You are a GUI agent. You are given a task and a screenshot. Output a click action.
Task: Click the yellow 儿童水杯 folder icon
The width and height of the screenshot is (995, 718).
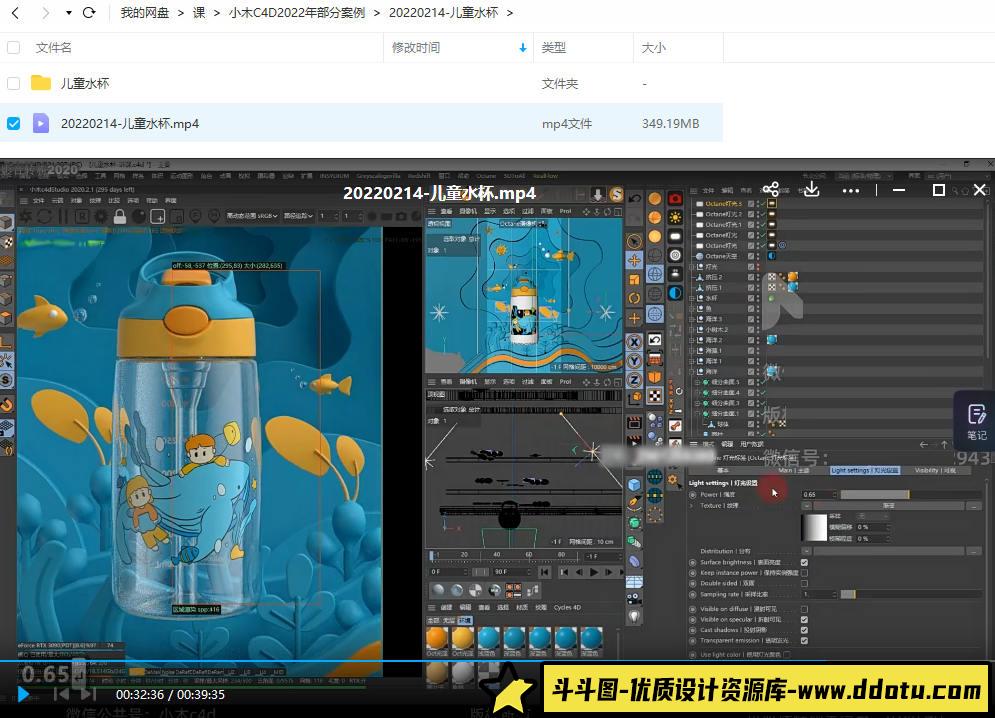[x=41, y=83]
